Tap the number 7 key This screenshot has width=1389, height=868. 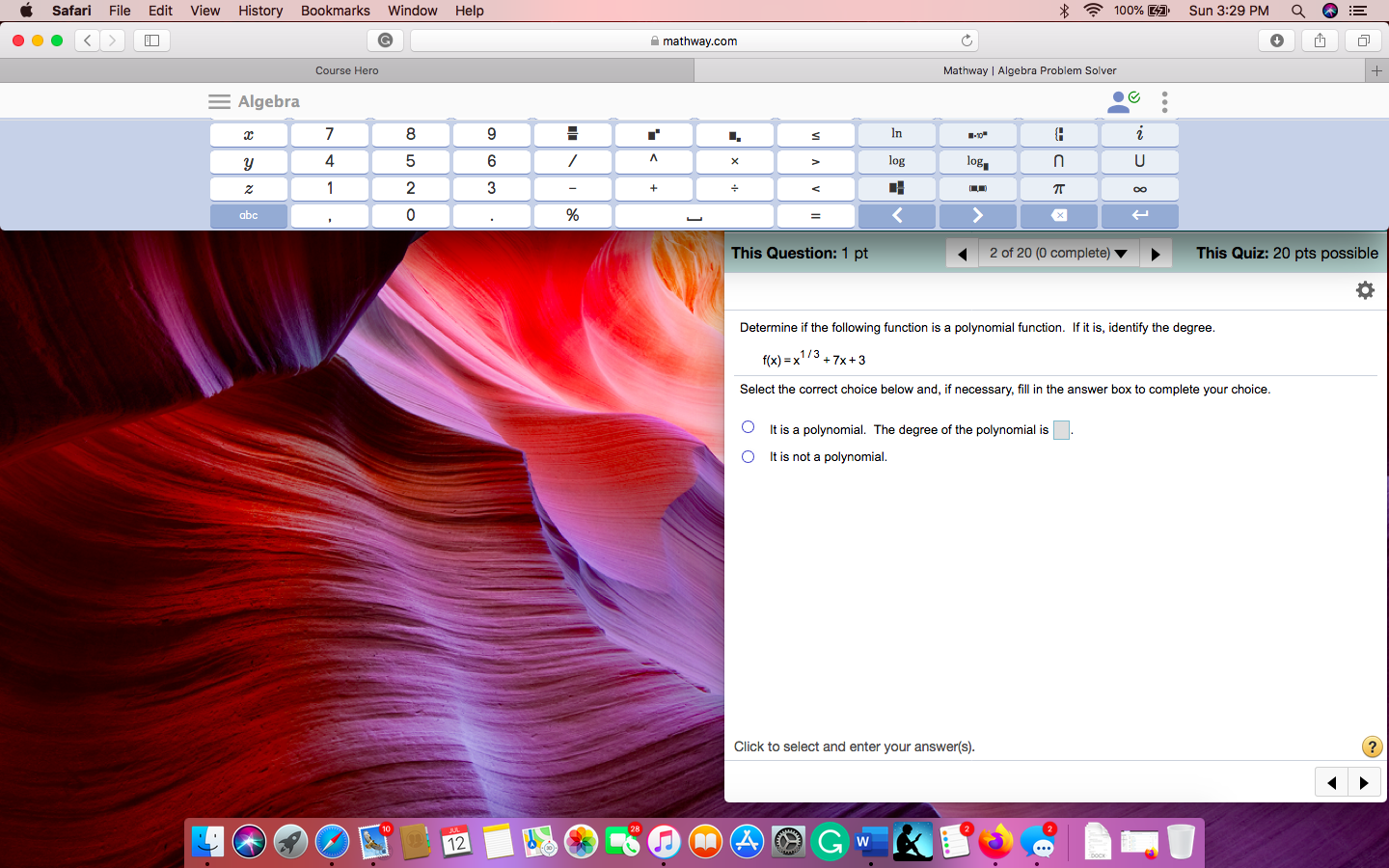coord(329,134)
